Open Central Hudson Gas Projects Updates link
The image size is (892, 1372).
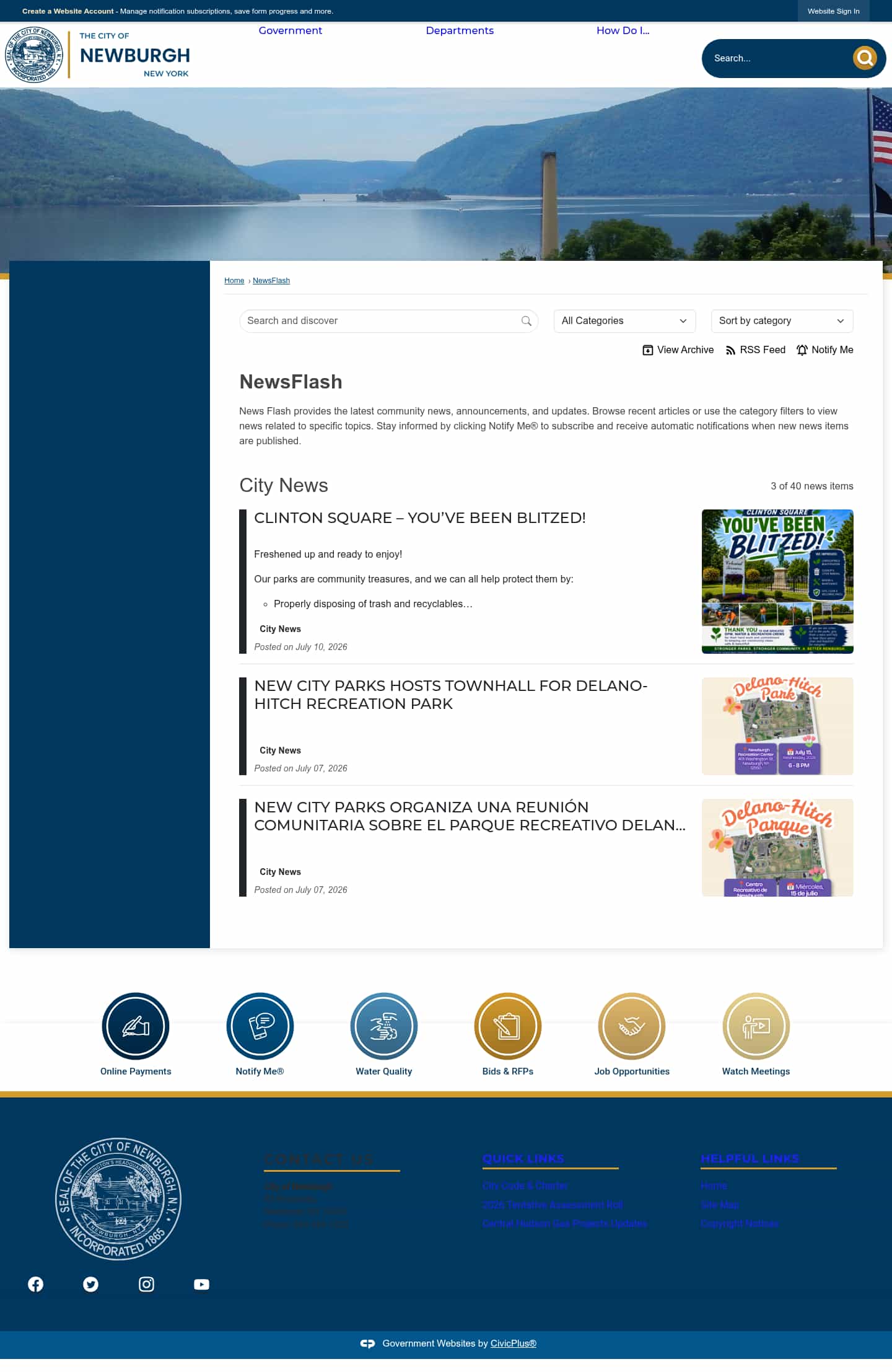tap(565, 1223)
